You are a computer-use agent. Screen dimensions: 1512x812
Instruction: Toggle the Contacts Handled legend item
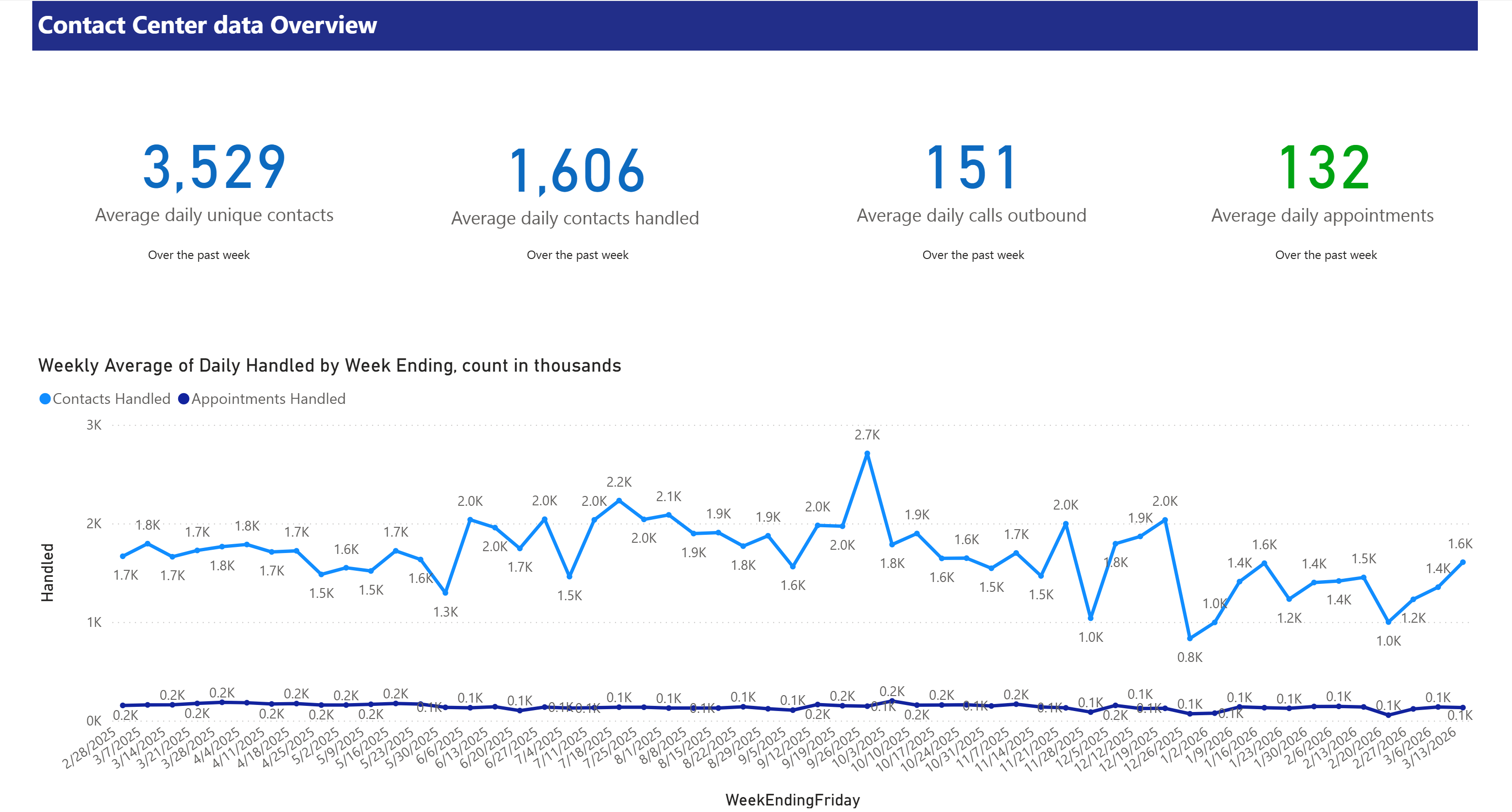pyautogui.click(x=110, y=398)
